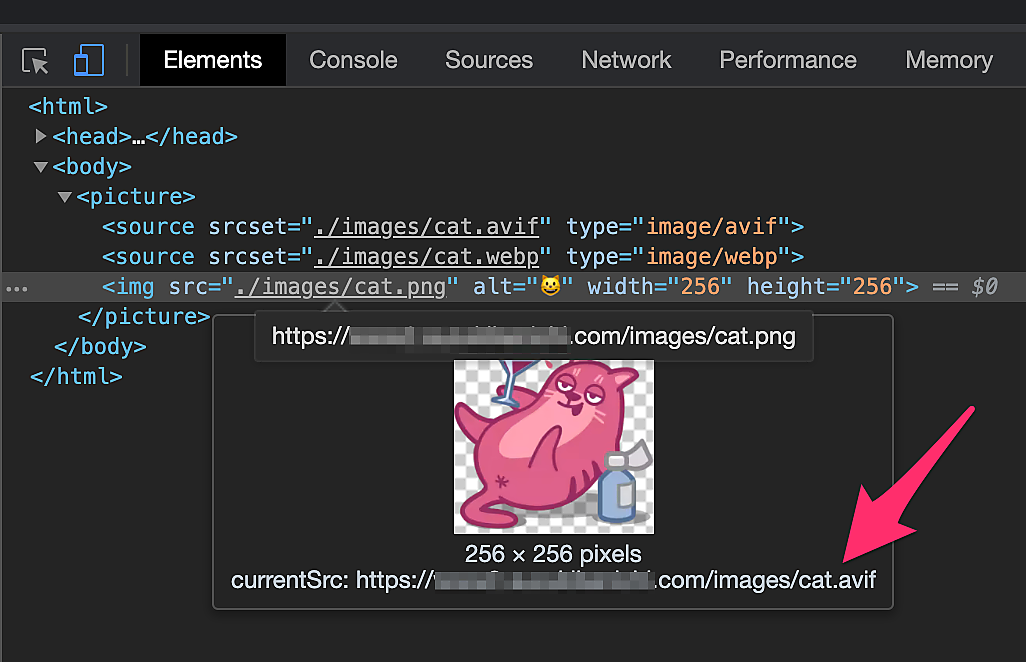Open the Sources tab
1026x662 pixels.
[x=489, y=60]
